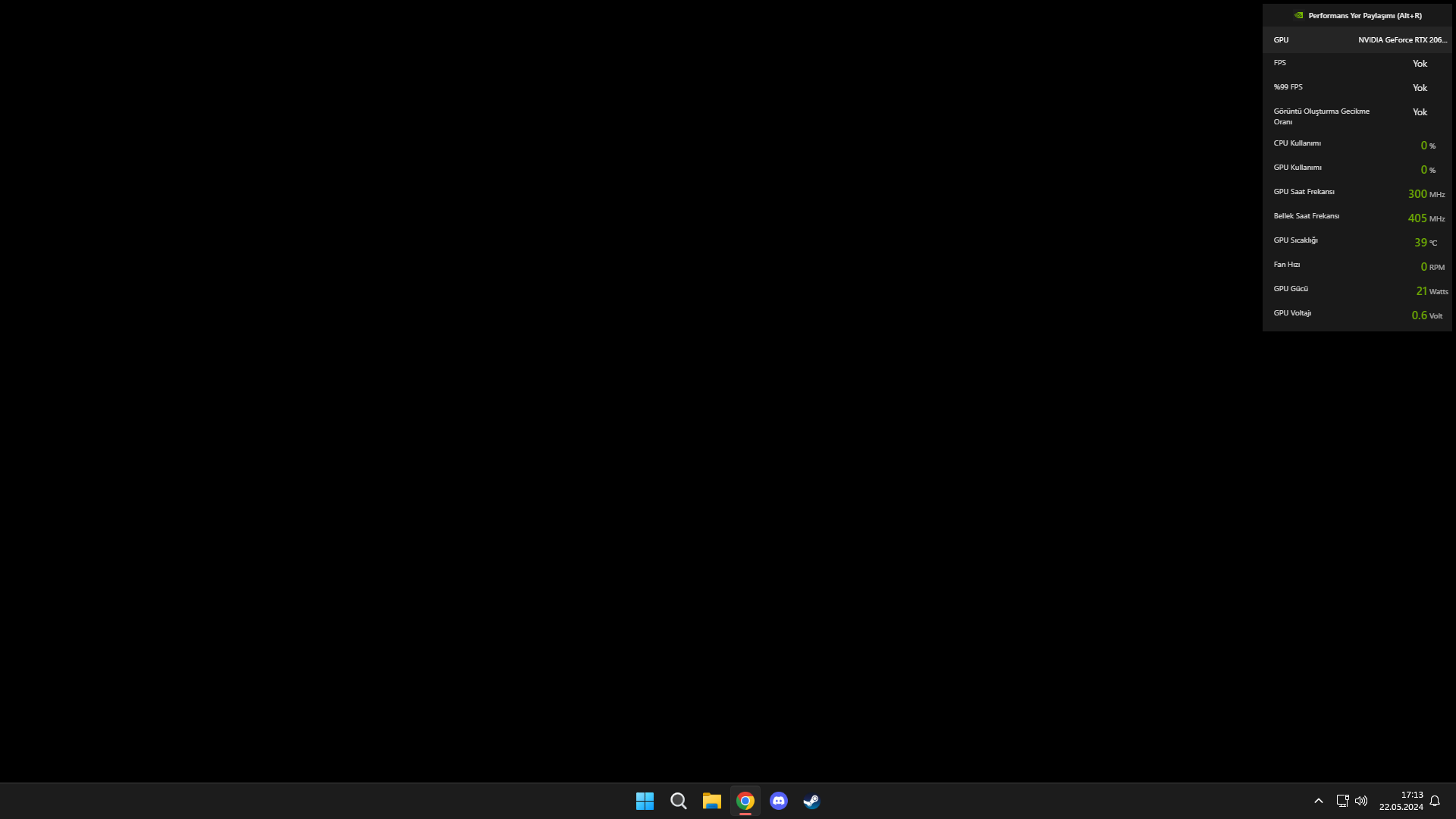The image size is (1456, 819).
Task: Open the taskbar Search icon
Action: tap(679, 801)
